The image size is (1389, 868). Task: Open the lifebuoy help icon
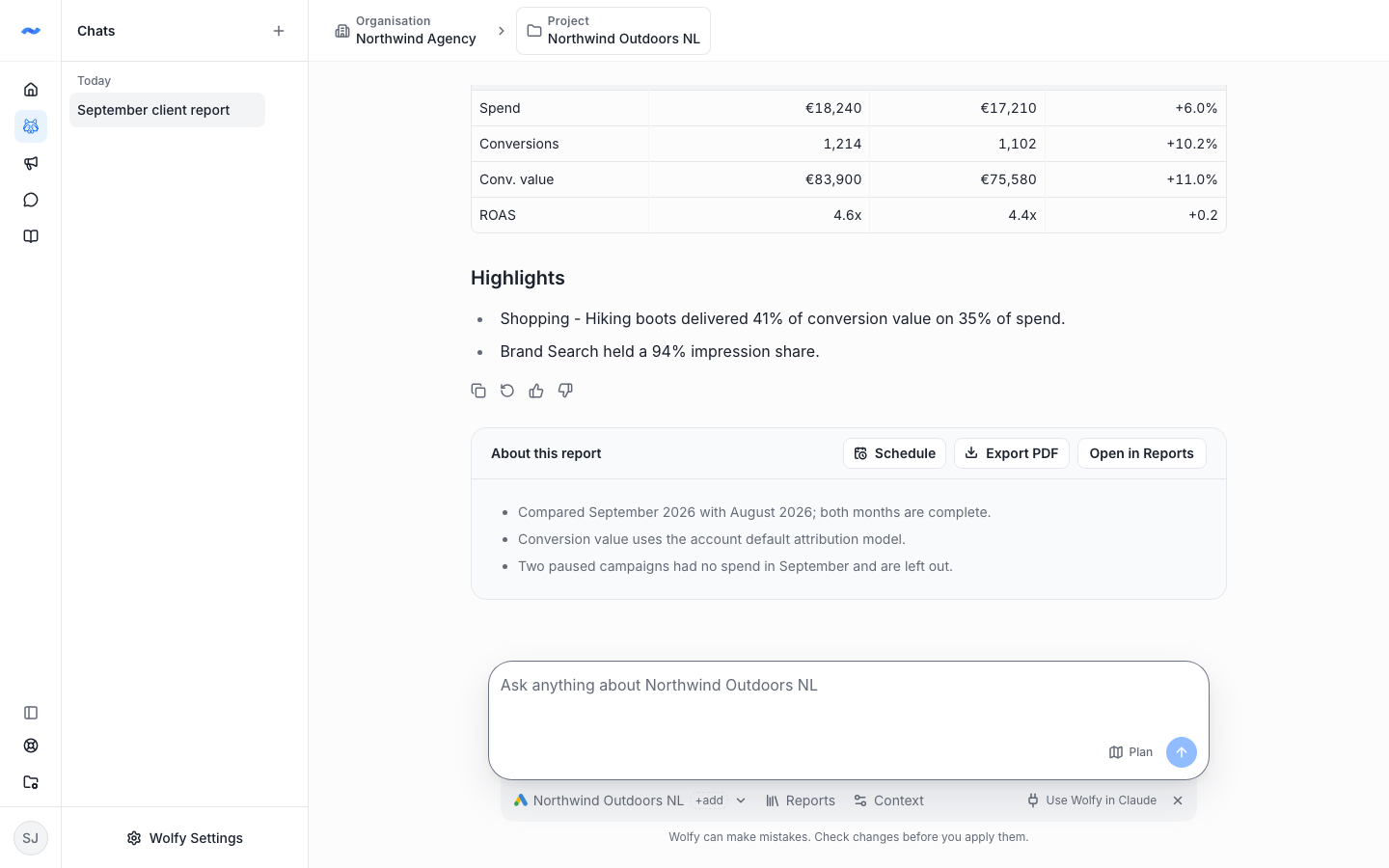(x=31, y=746)
